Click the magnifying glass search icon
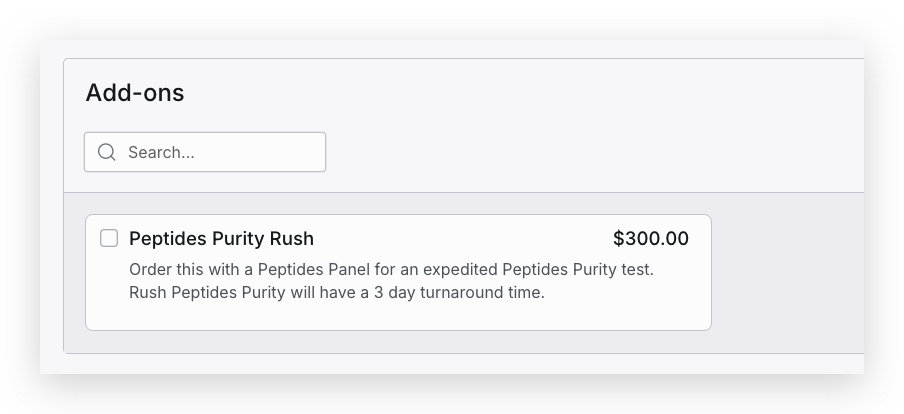The image size is (904, 414). point(106,152)
